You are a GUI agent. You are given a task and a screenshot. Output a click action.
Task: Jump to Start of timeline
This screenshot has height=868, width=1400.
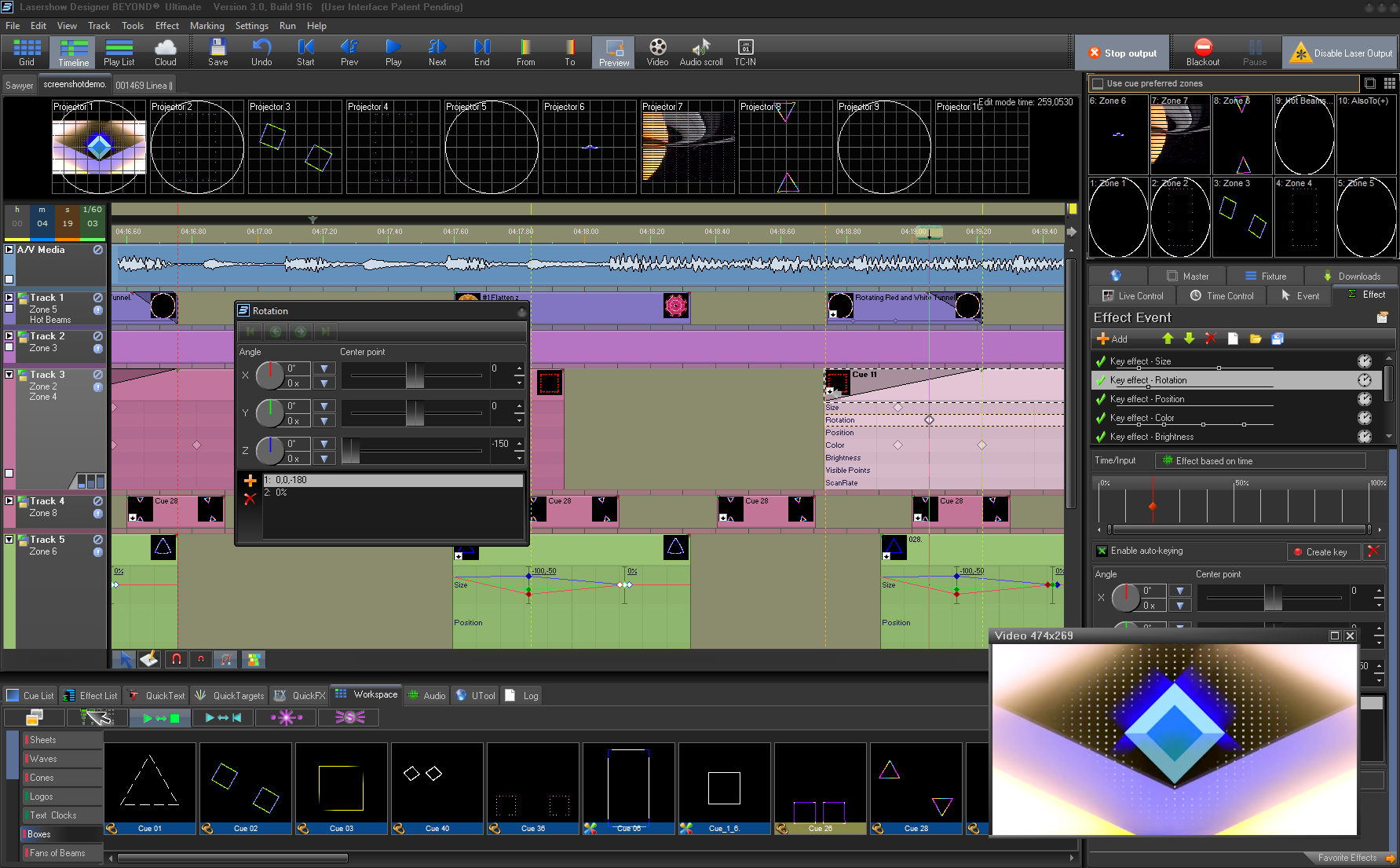pos(305,53)
